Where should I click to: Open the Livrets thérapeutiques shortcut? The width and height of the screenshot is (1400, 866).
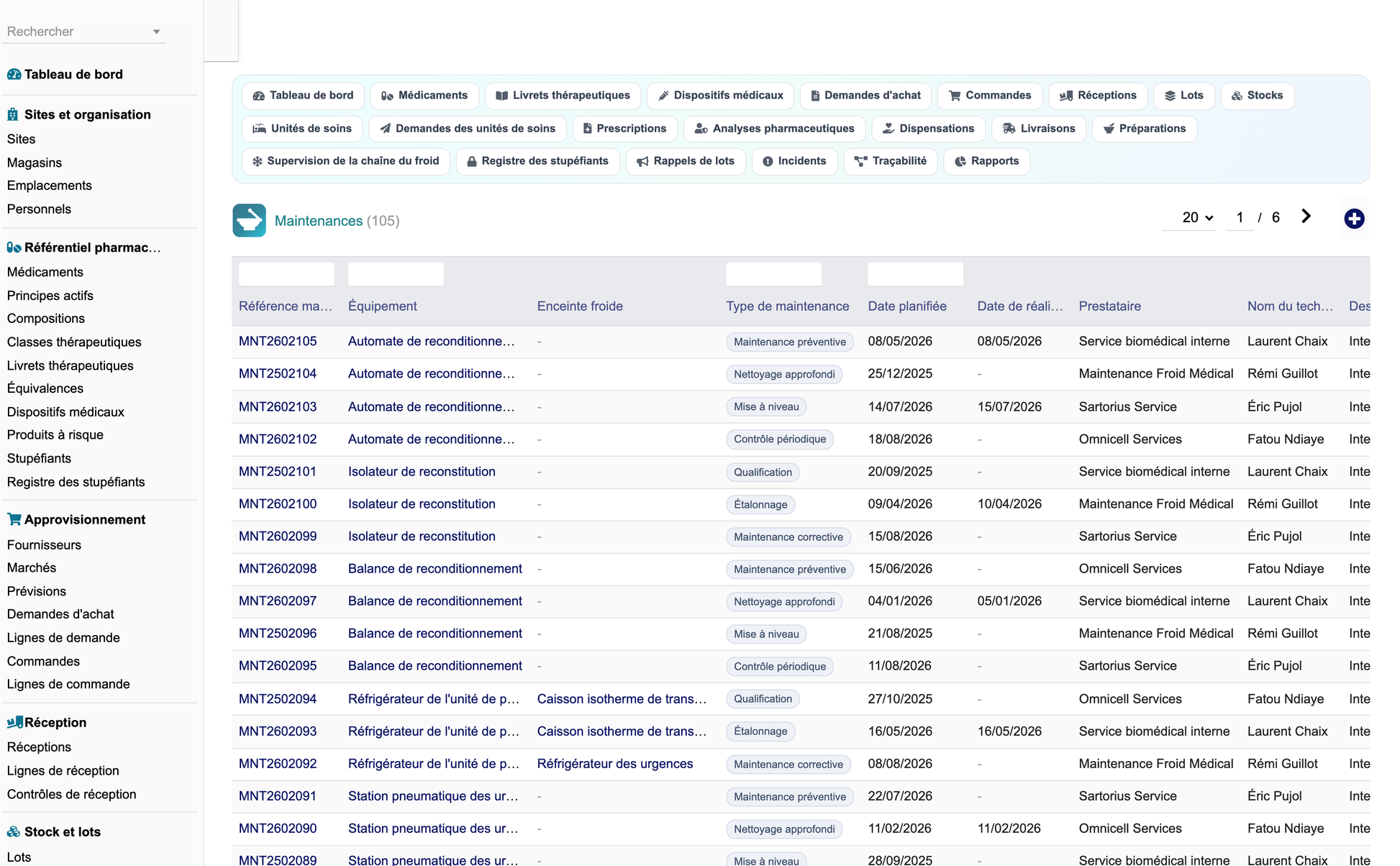click(563, 96)
